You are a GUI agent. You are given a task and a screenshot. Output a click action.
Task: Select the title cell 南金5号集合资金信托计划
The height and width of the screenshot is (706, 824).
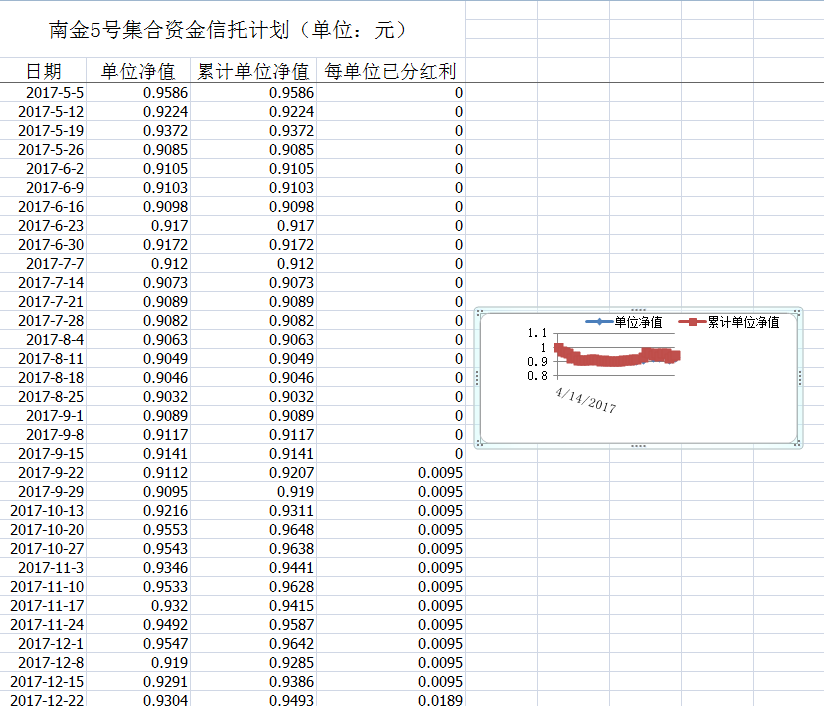228,30
